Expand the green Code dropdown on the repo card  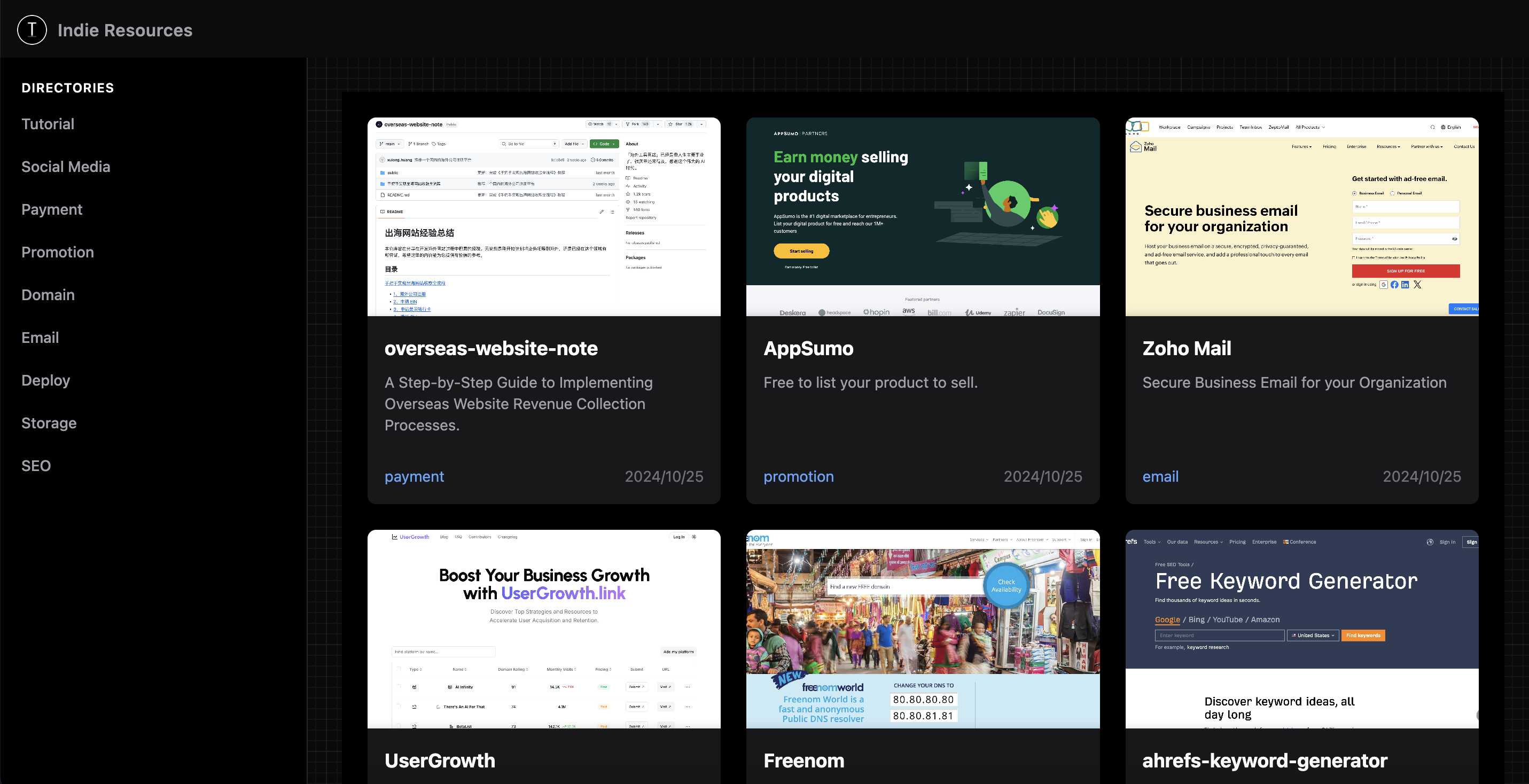(605, 144)
